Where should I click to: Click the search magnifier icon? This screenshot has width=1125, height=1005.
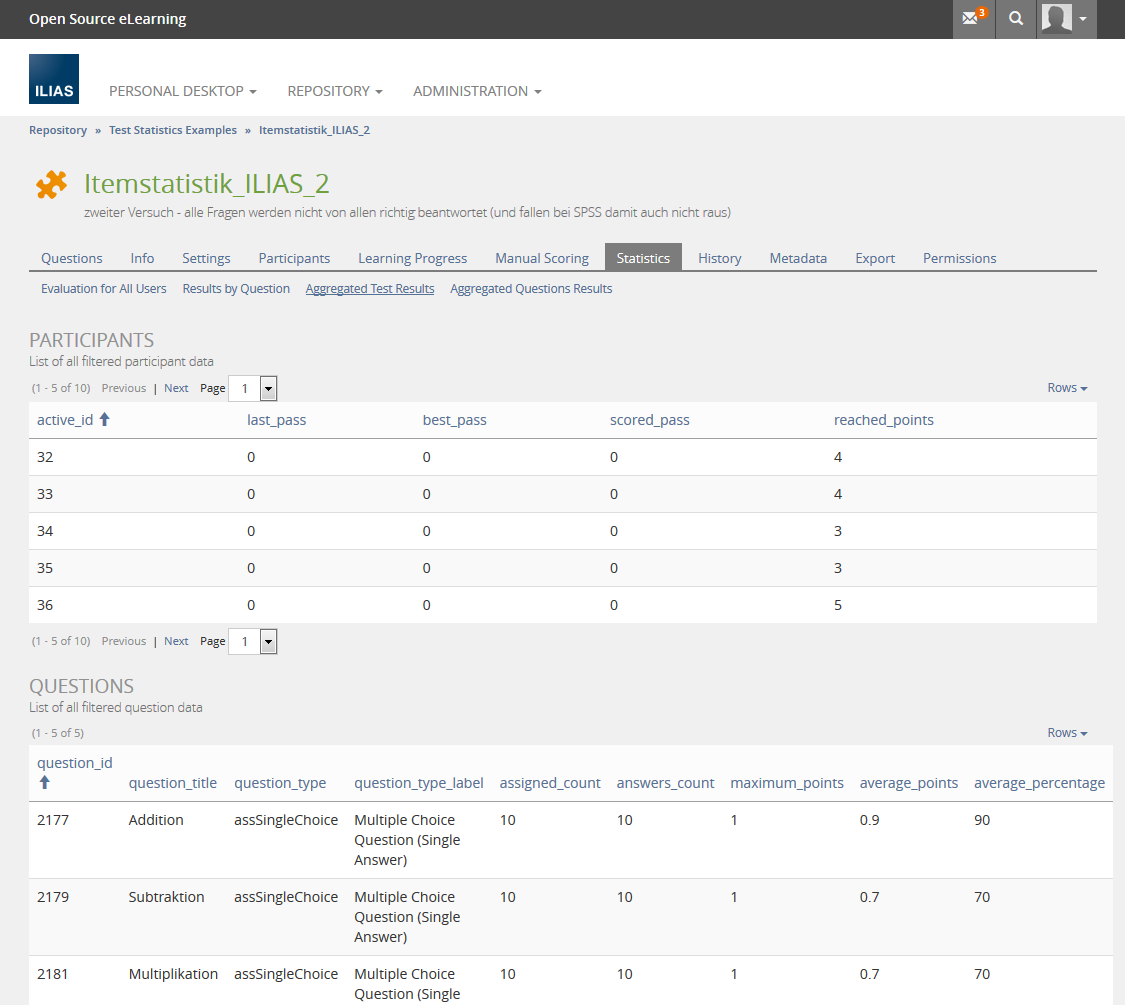1016,19
